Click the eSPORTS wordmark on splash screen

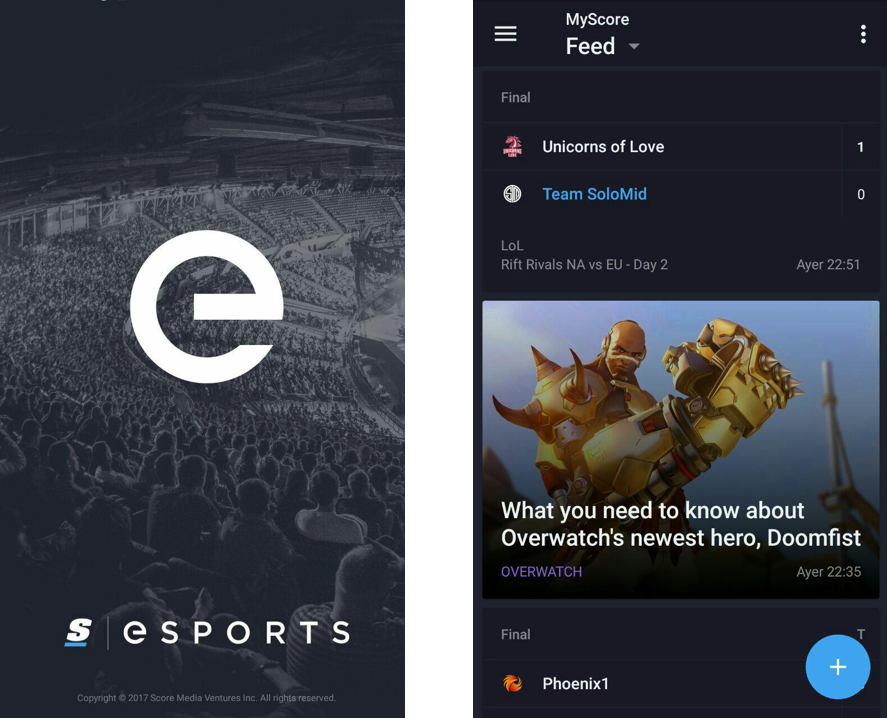(x=237, y=633)
